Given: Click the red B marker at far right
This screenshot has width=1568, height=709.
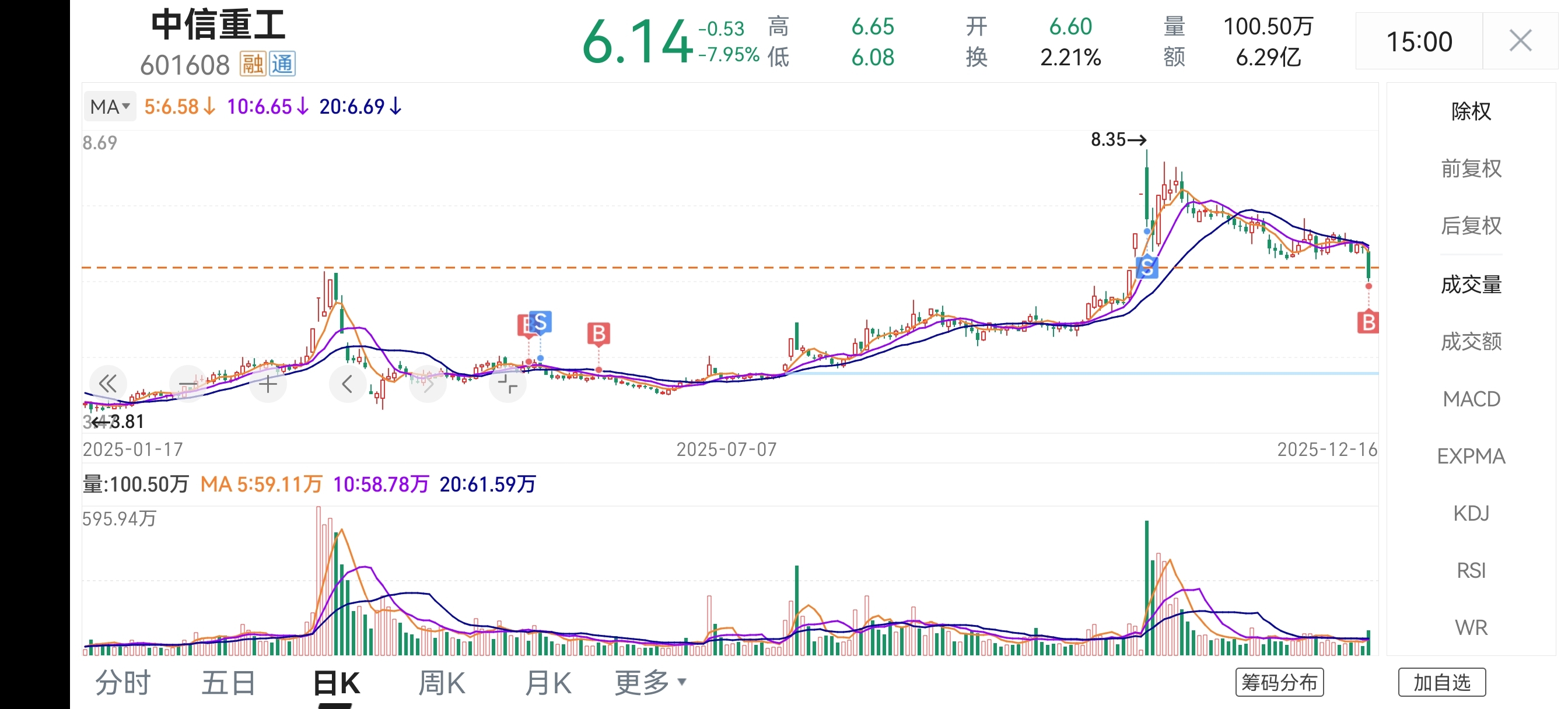Looking at the screenshot, I should point(1368,322).
